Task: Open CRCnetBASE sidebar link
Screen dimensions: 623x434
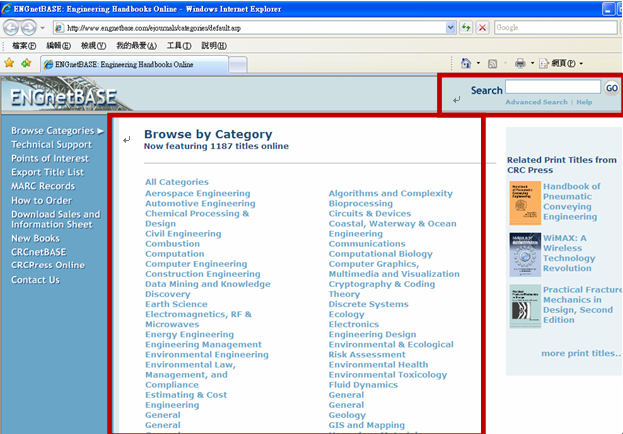Action: coord(39,252)
